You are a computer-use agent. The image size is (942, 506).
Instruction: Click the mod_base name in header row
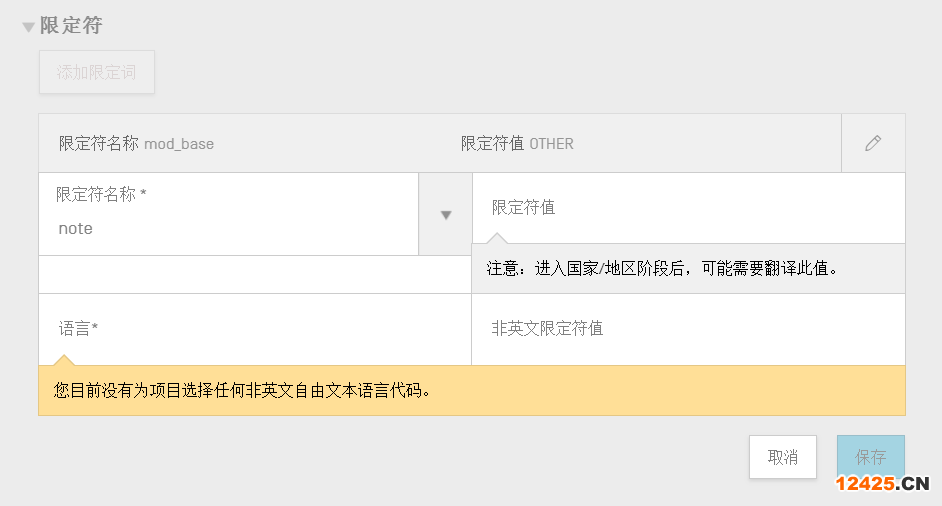(x=179, y=144)
